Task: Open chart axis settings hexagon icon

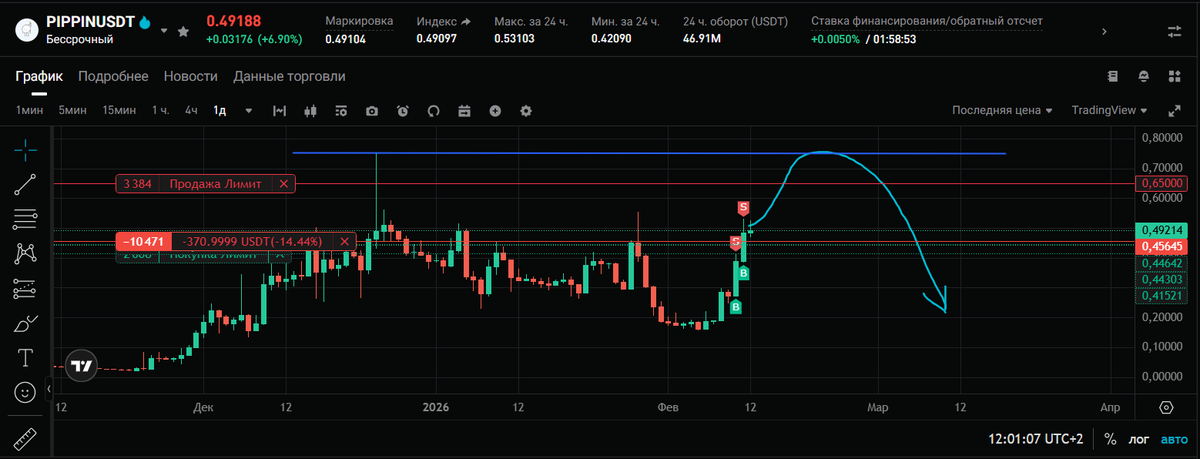Action: tap(1166, 407)
